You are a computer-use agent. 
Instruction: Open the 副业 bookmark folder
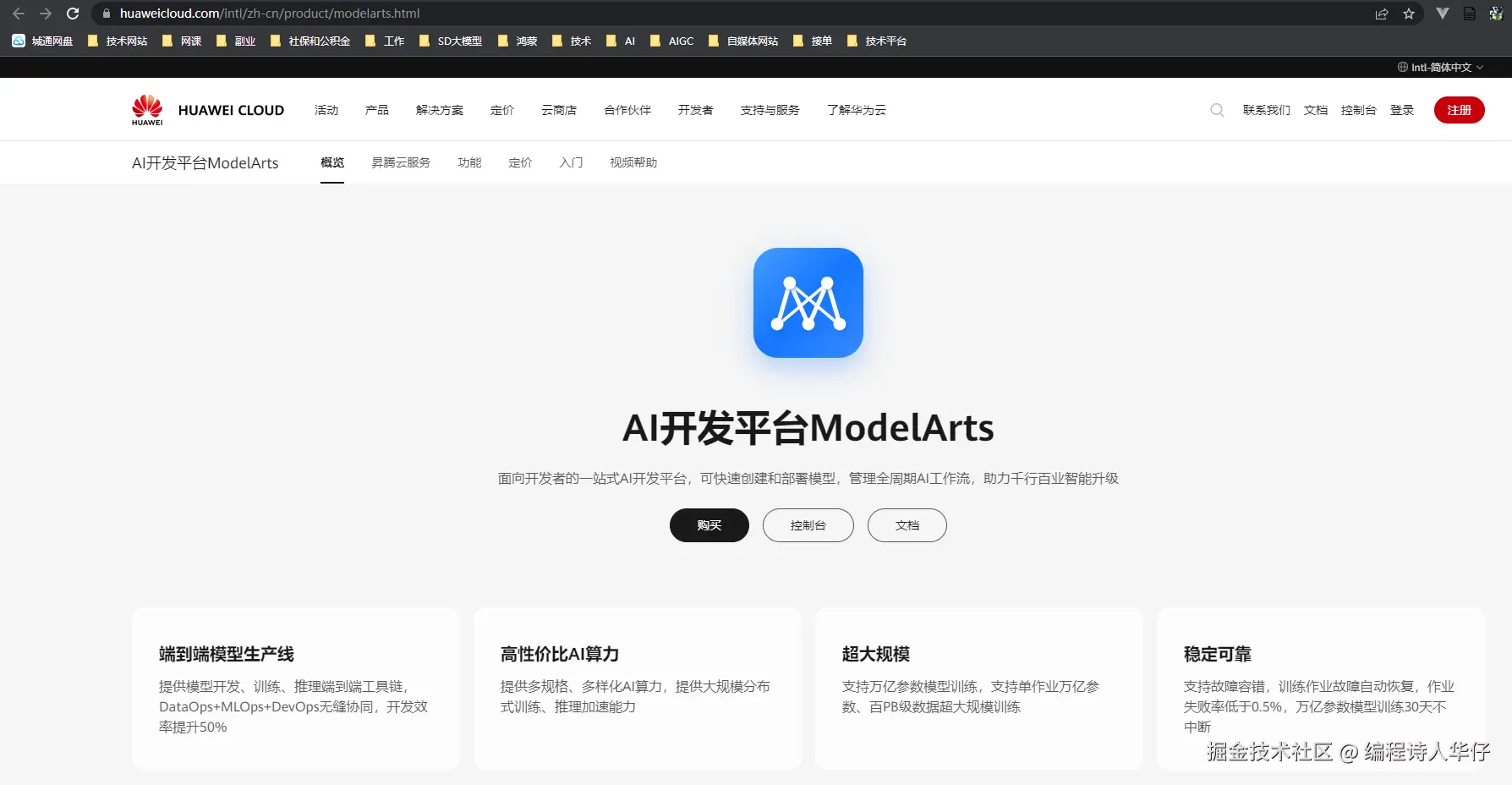tap(236, 41)
